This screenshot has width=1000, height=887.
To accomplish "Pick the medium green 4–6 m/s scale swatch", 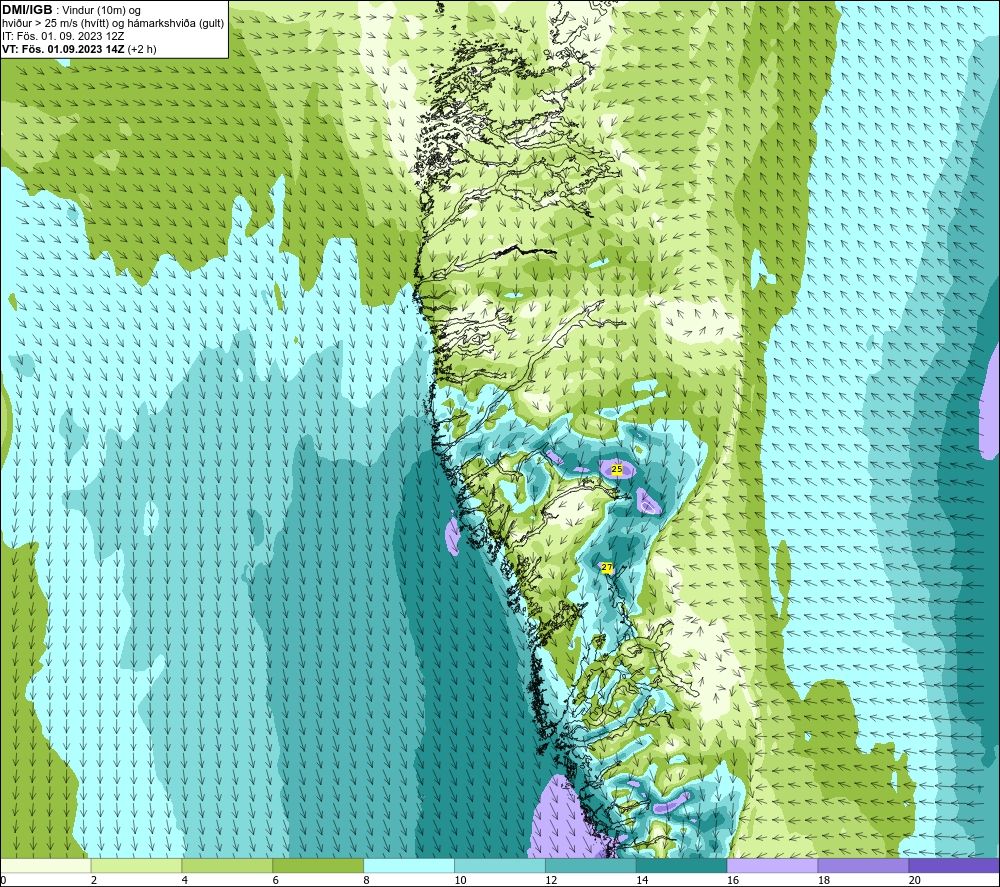I will pyautogui.click(x=227, y=865).
